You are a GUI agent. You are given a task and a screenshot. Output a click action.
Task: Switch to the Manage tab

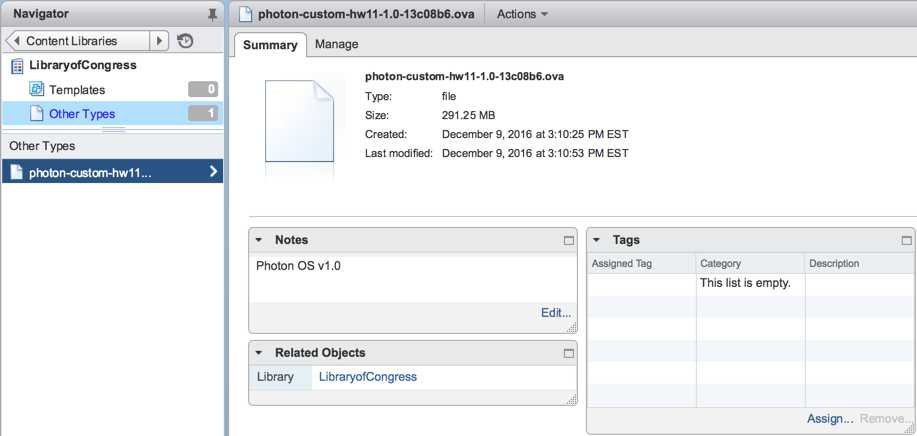(336, 45)
